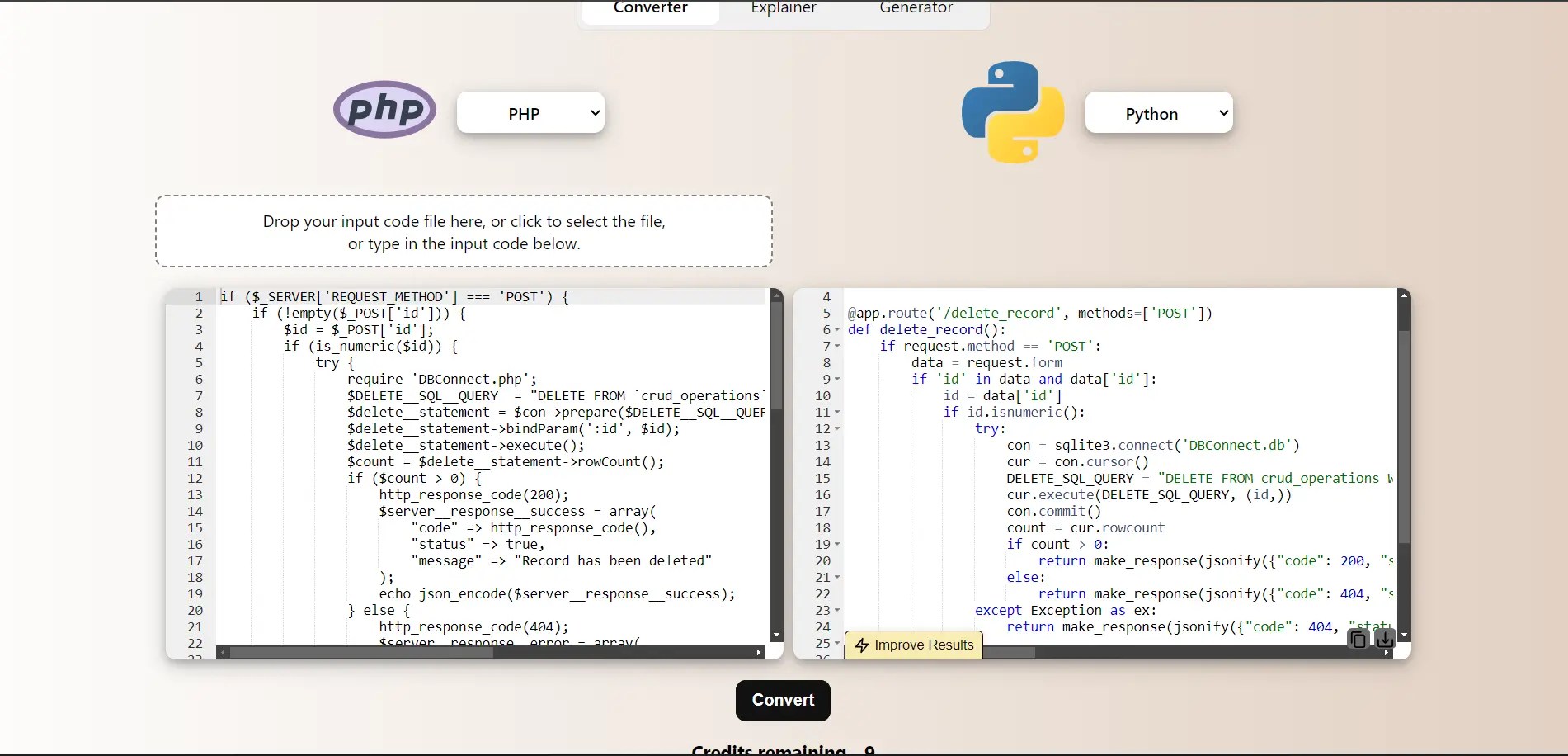Click the Improve Results button
Screen dimensions: 1568x756
(914, 645)
